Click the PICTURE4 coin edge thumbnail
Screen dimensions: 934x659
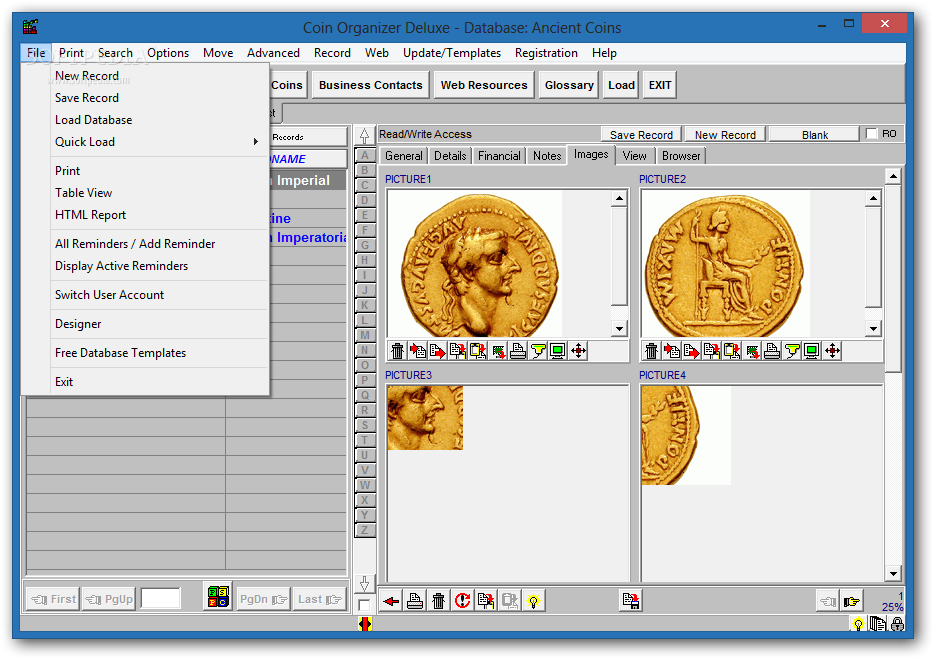(686, 435)
